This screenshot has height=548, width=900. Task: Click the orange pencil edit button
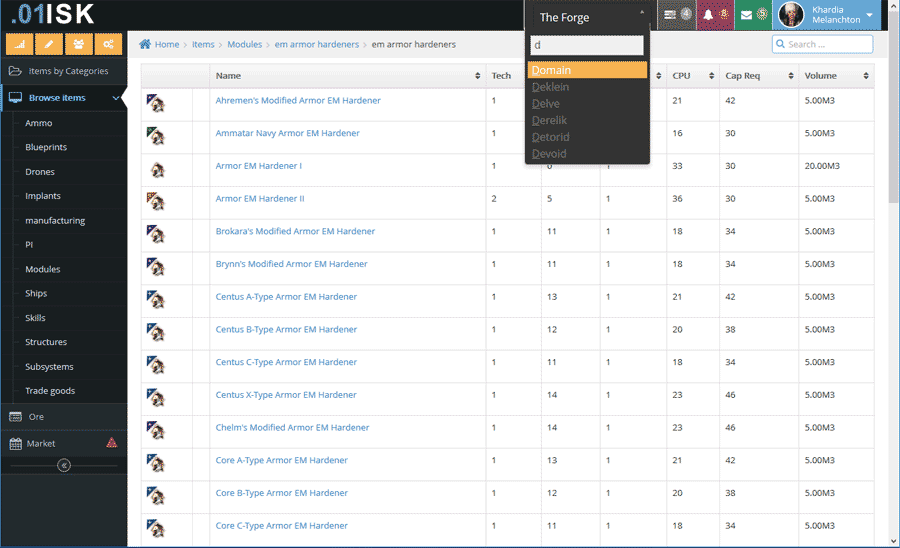[49, 44]
